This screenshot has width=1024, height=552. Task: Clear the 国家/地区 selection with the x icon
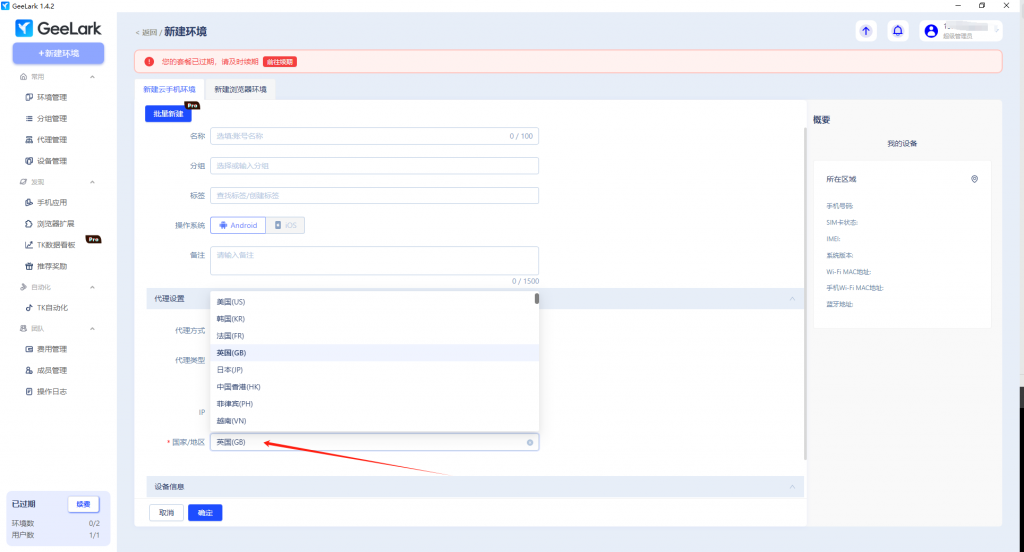[x=529, y=442]
